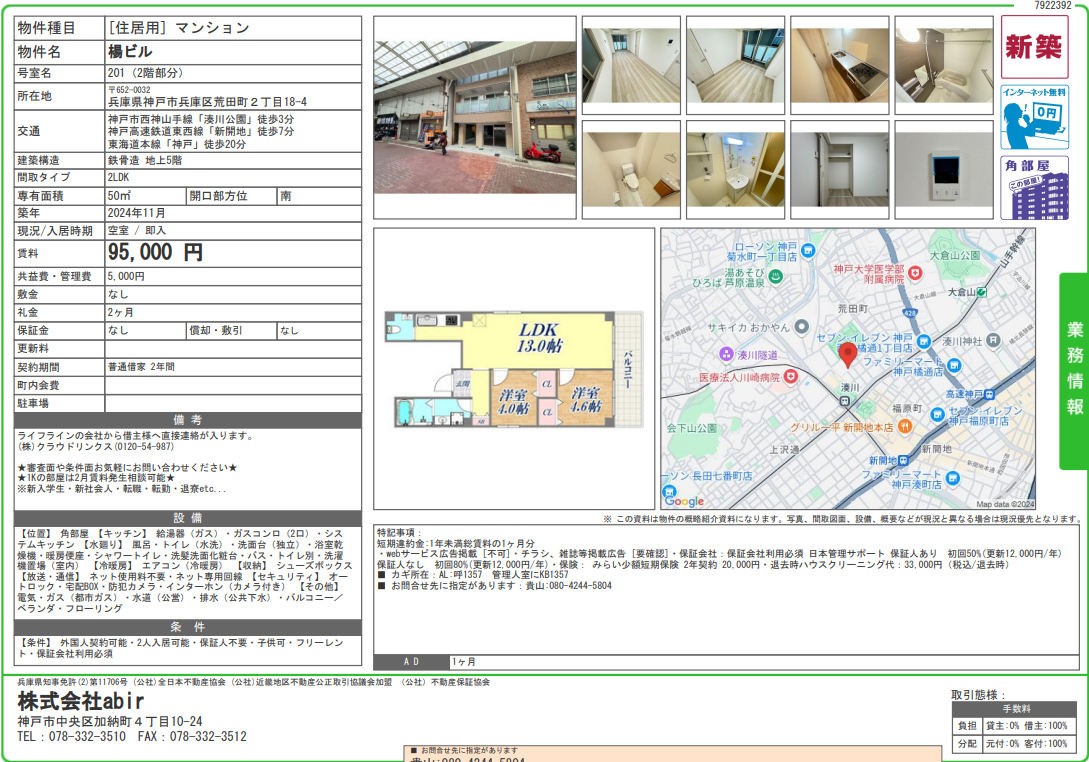Click the インターネット無料 badge icon
1089x762 pixels.
click(x=1034, y=117)
